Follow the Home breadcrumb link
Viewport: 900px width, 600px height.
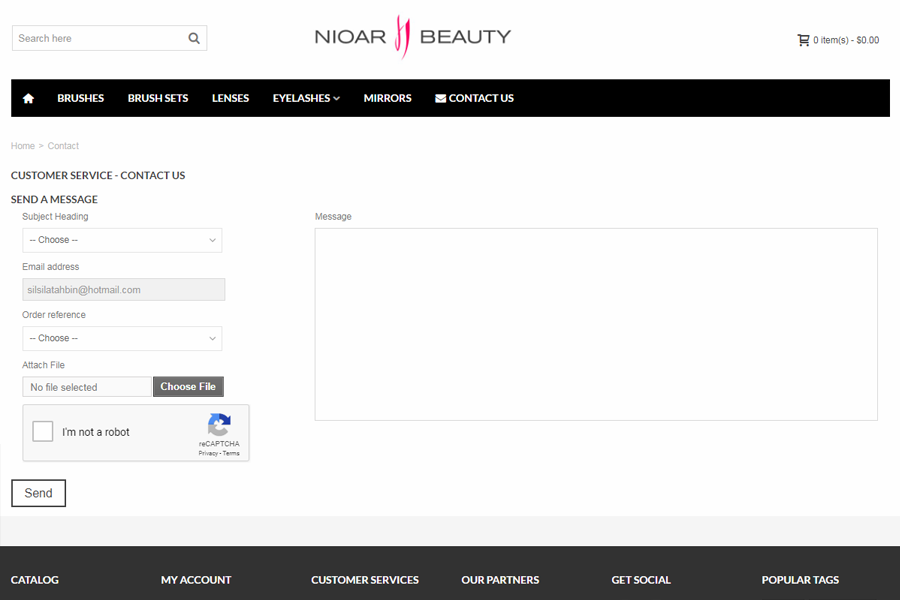point(23,146)
